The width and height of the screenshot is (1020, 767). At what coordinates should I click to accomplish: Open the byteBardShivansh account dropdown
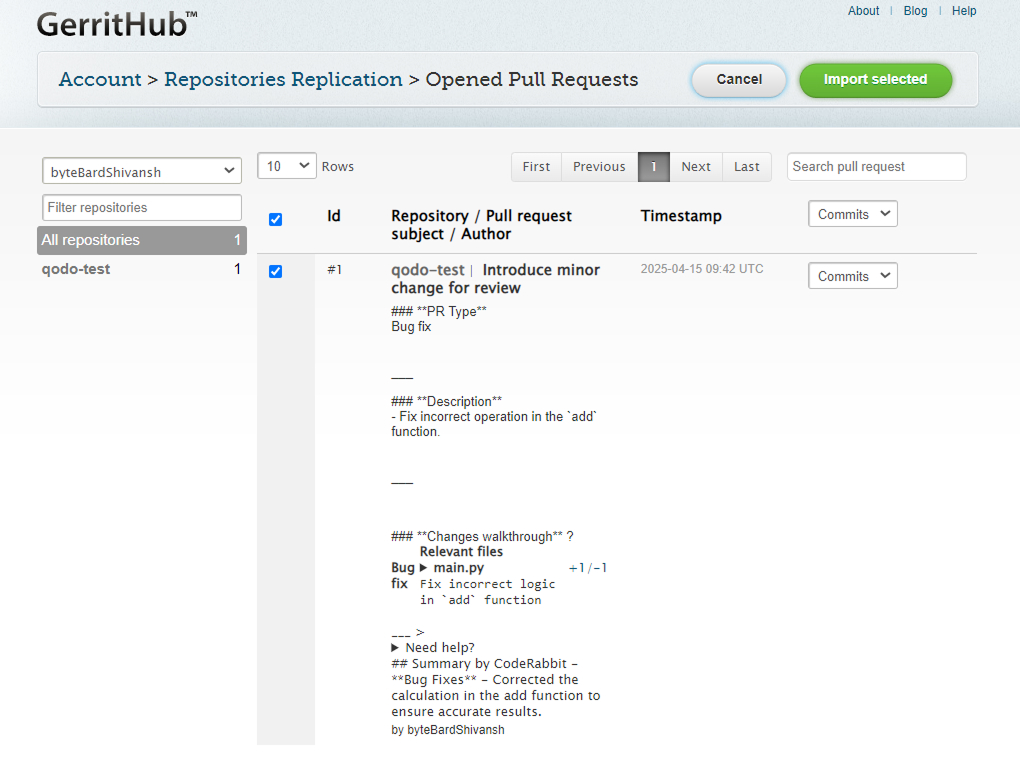[142, 171]
